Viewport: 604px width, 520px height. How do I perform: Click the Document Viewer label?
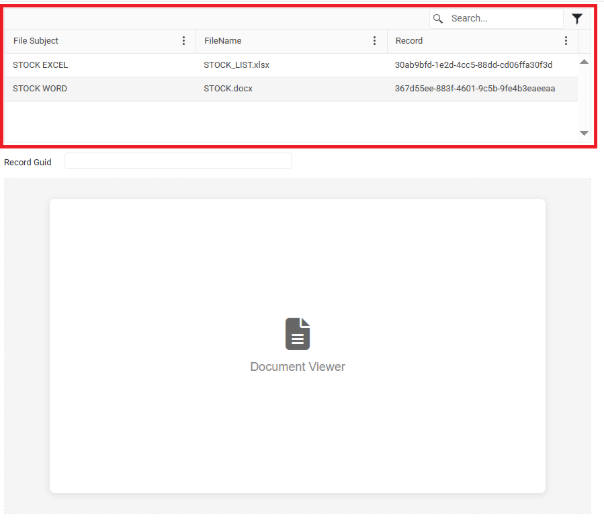(x=297, y=367)
